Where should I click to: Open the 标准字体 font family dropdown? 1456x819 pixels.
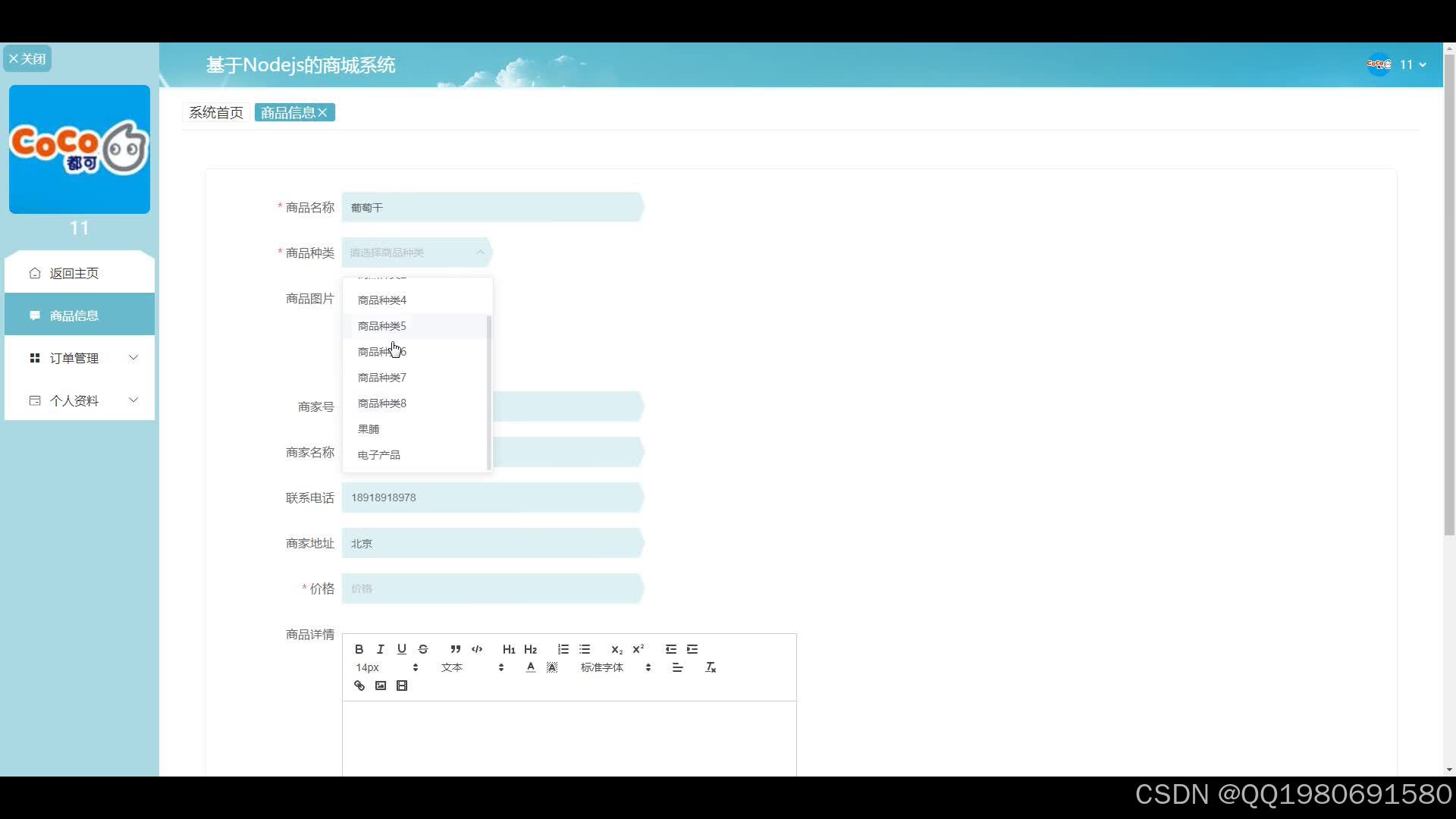click(615, 667)
